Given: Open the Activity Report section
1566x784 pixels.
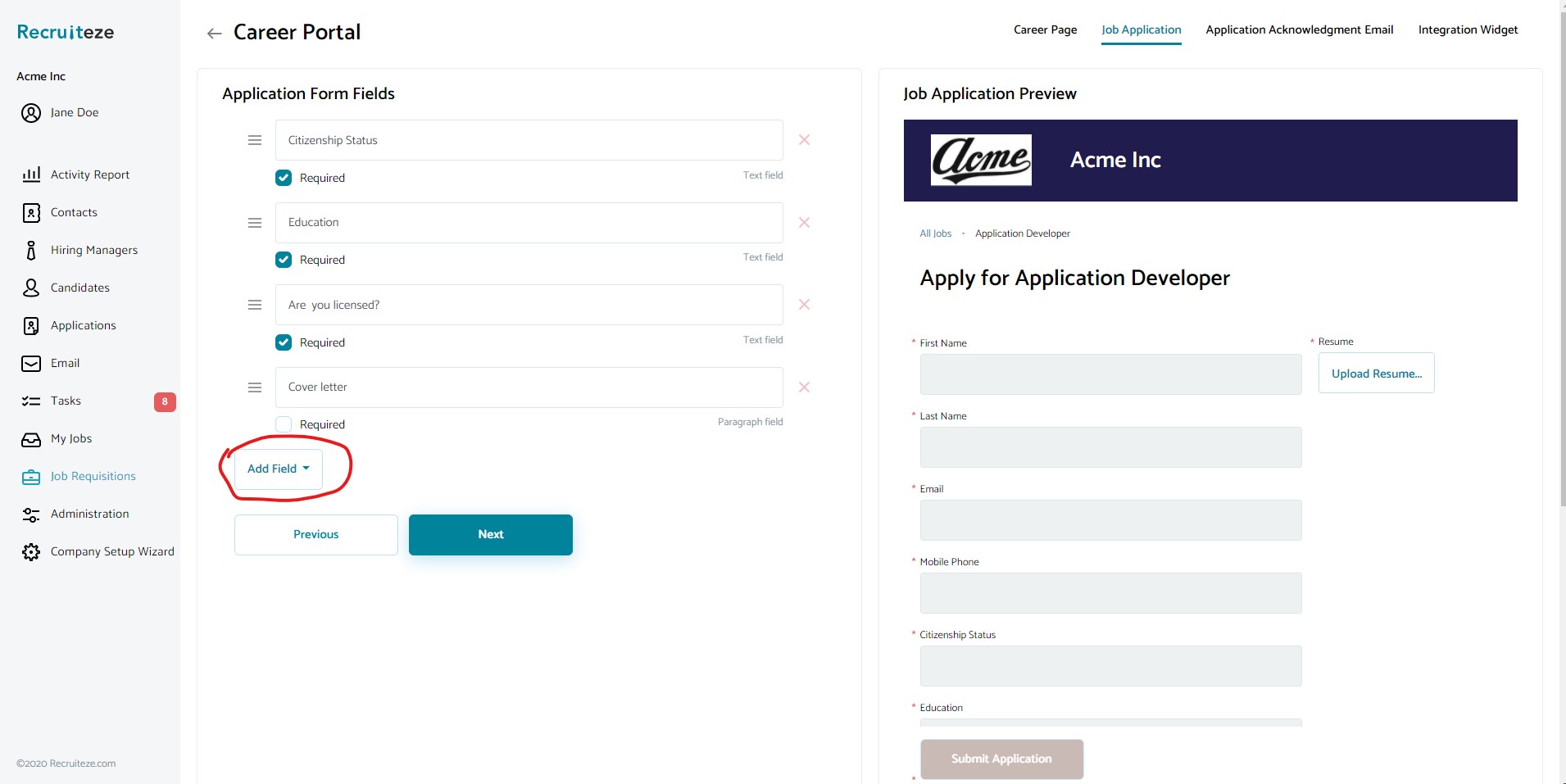Looking at the screenshot, I should pos(89,174).
